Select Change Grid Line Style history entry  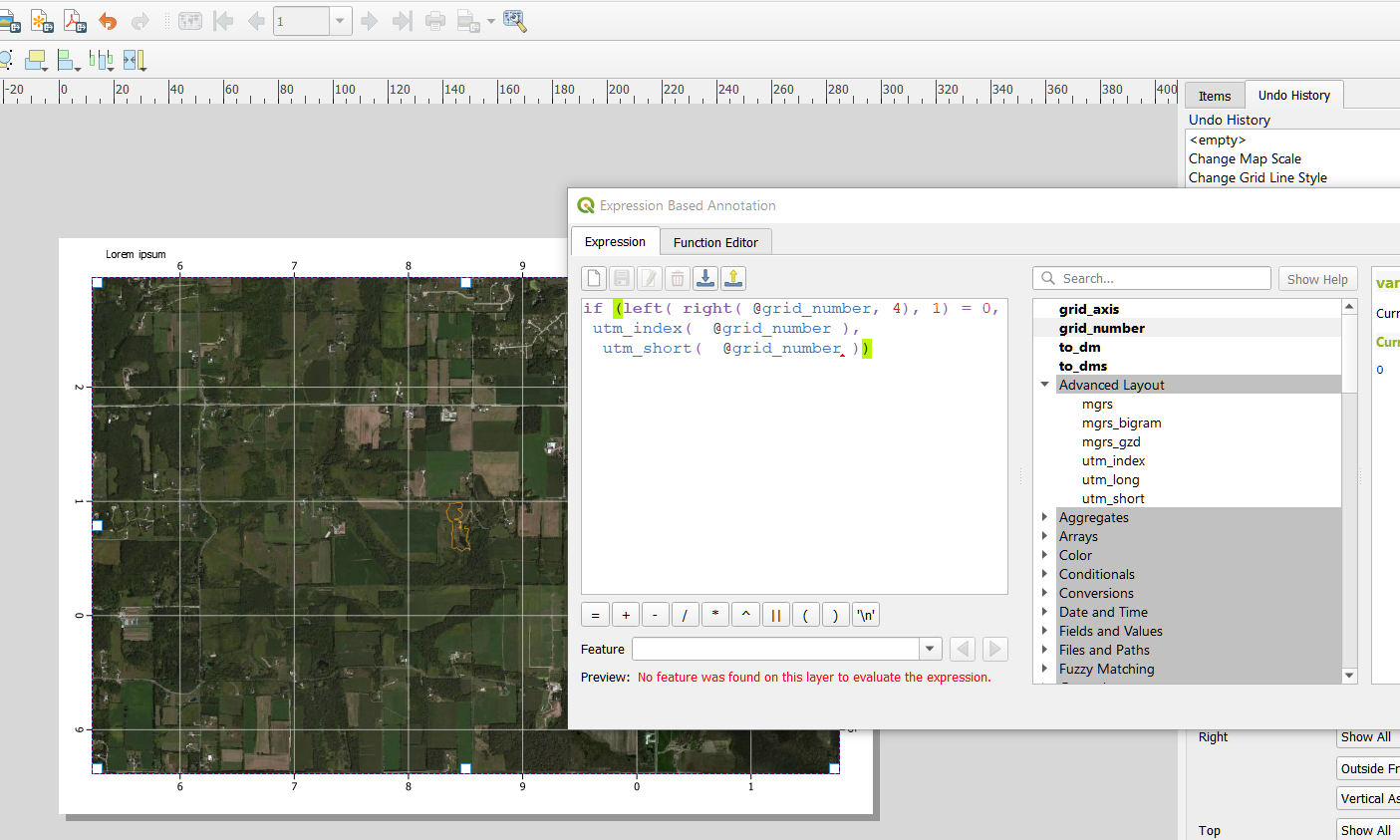1258,177
